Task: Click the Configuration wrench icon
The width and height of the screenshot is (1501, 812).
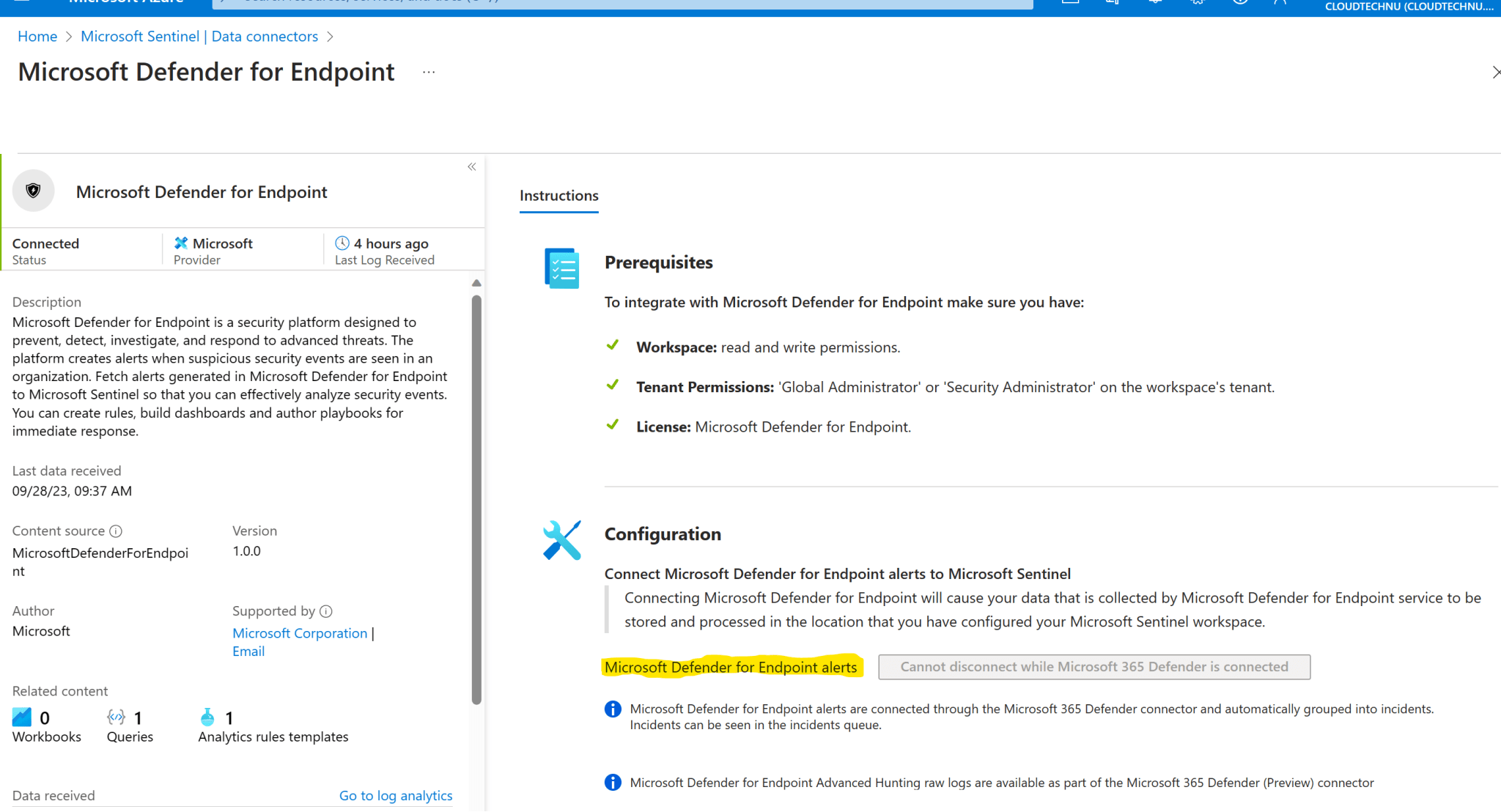Action: [561, 540]
